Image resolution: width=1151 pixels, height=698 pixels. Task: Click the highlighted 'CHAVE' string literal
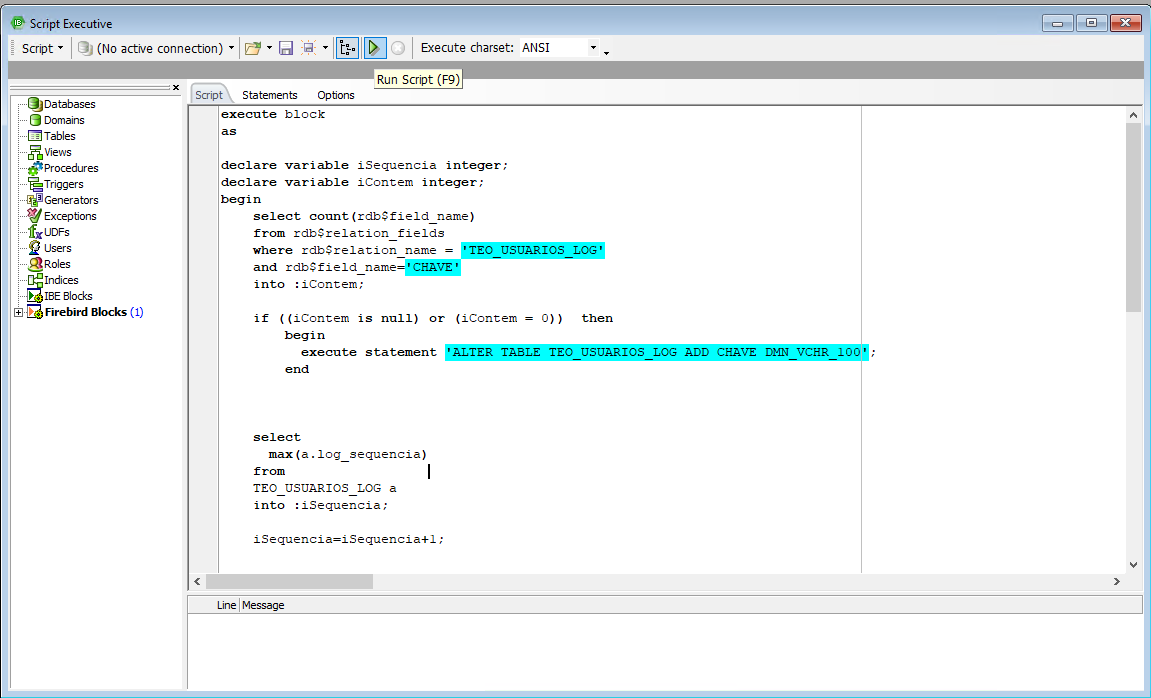point(433,267)
